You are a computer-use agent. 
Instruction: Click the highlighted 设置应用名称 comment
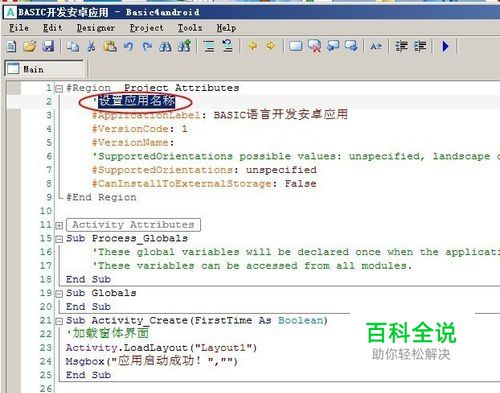click(137, 101)
